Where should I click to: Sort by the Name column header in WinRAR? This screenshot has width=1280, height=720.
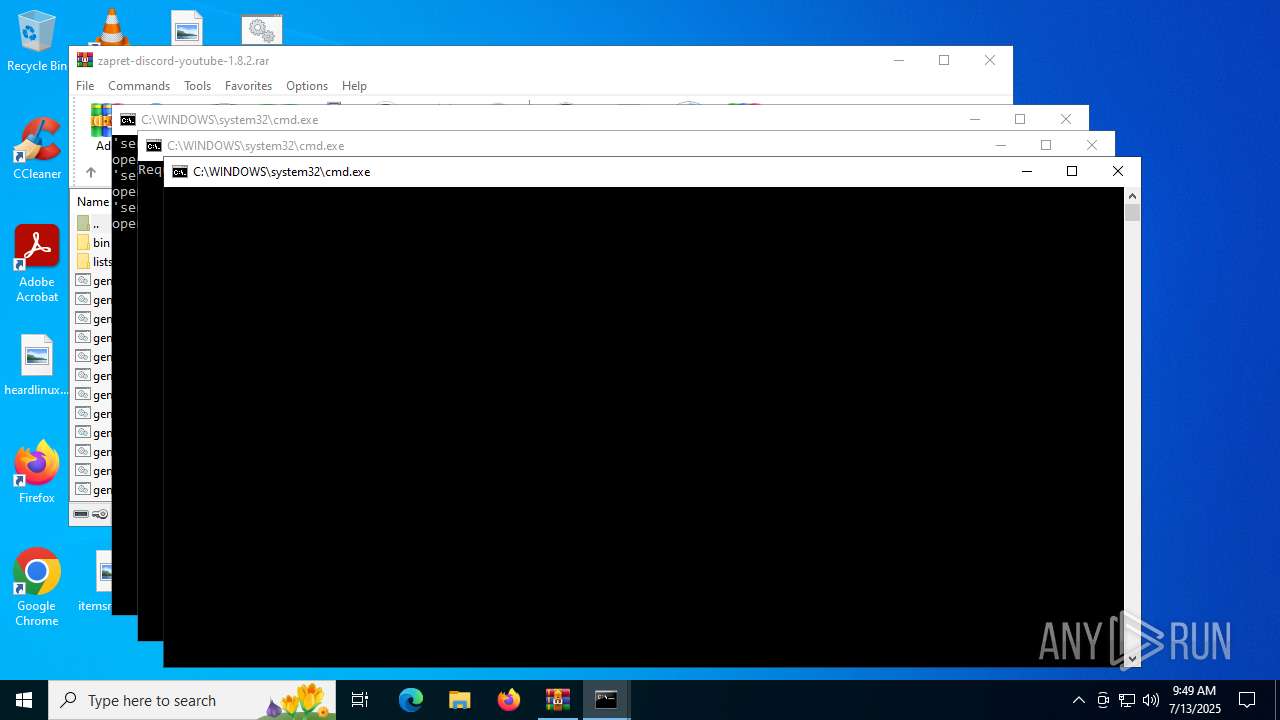(92, 201)
